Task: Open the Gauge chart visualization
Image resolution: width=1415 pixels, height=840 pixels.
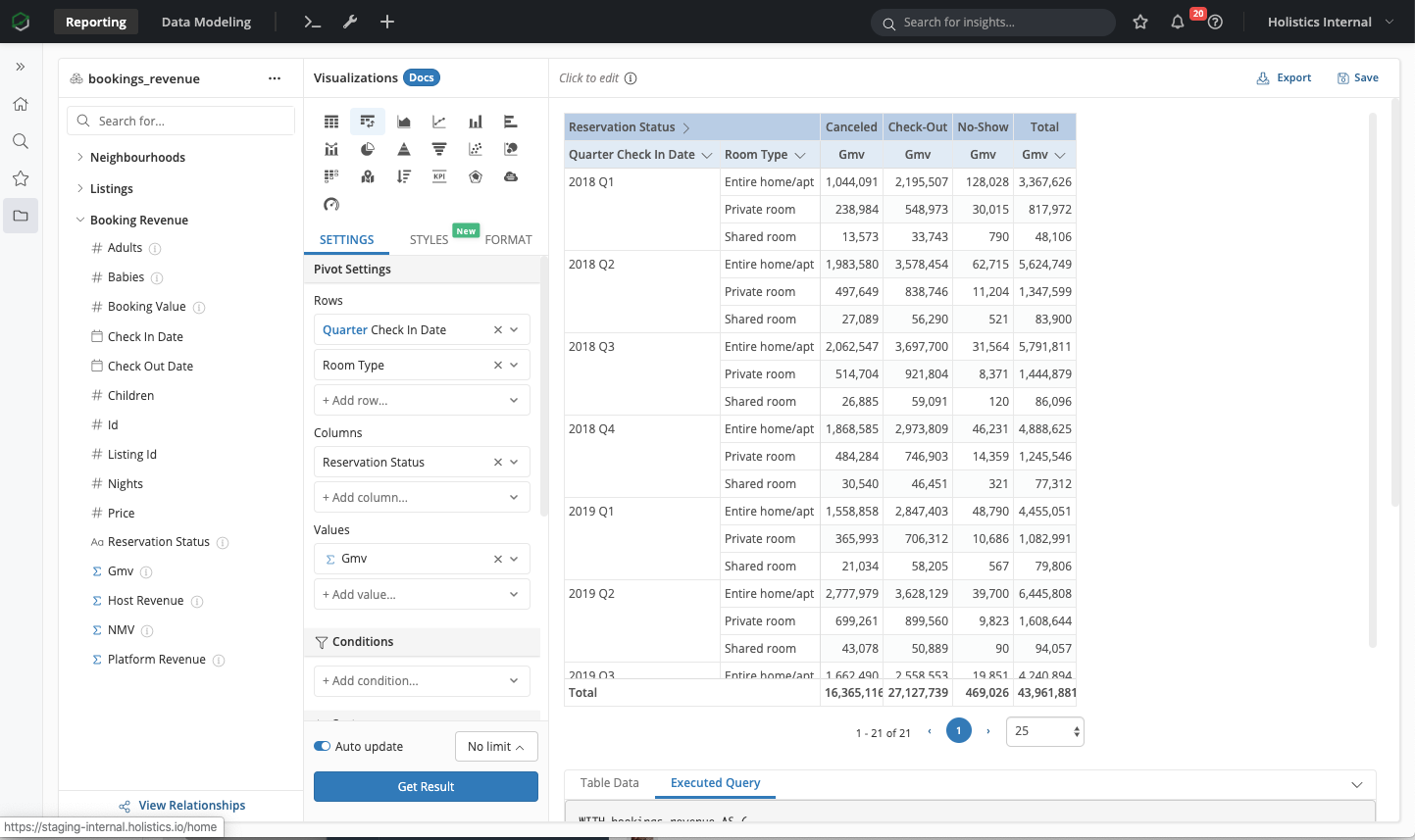Action: click(331, 205)
